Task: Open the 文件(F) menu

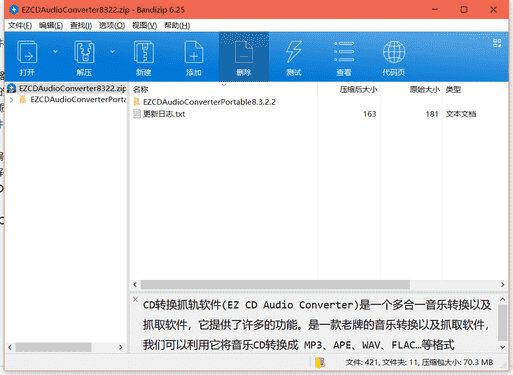Action: (20, 26)
